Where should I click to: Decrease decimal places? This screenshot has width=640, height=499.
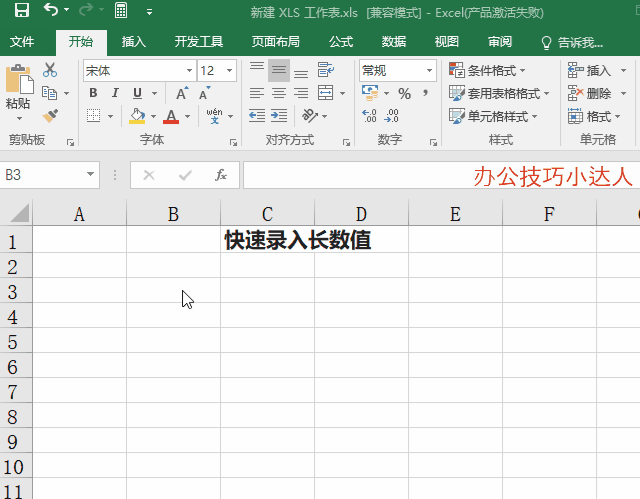tap(391, 116)
